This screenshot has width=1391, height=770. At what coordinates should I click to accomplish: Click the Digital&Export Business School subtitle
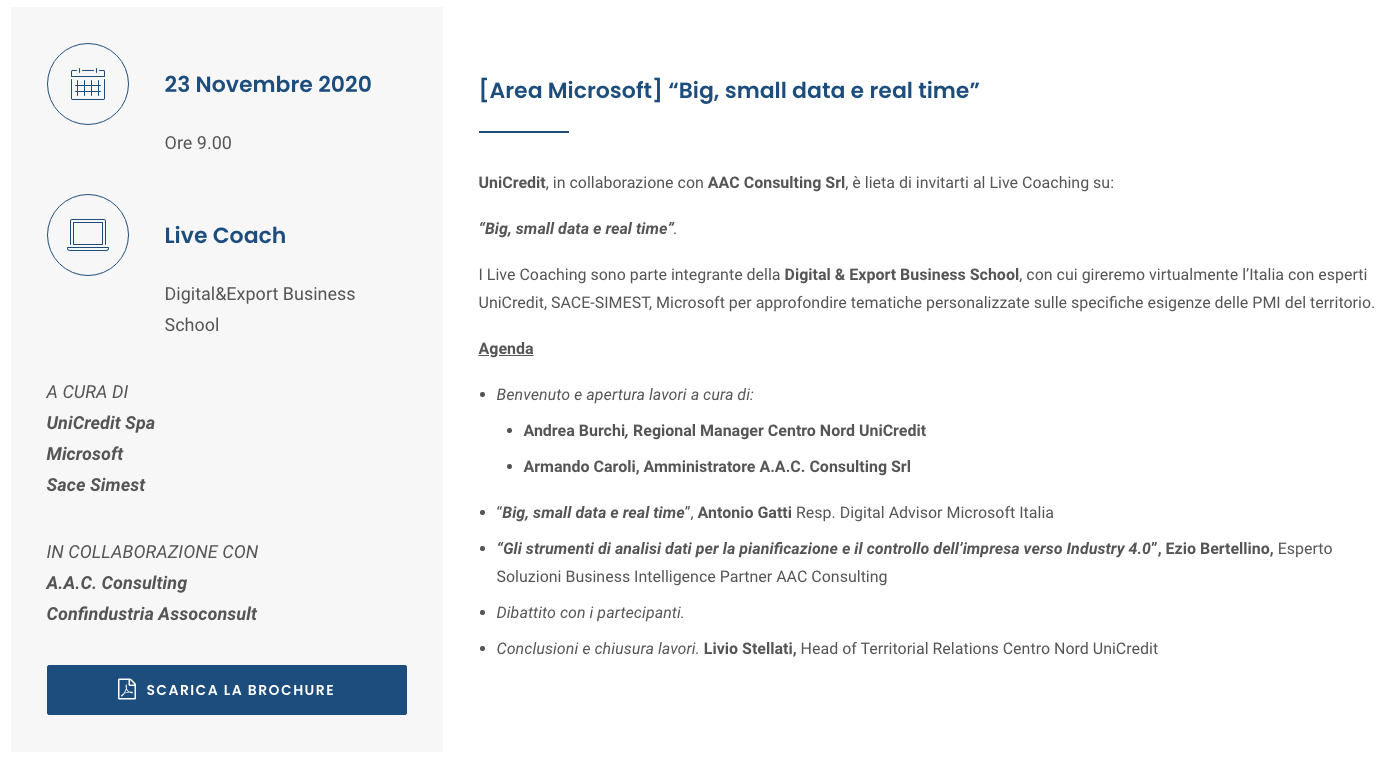point(259,309)
